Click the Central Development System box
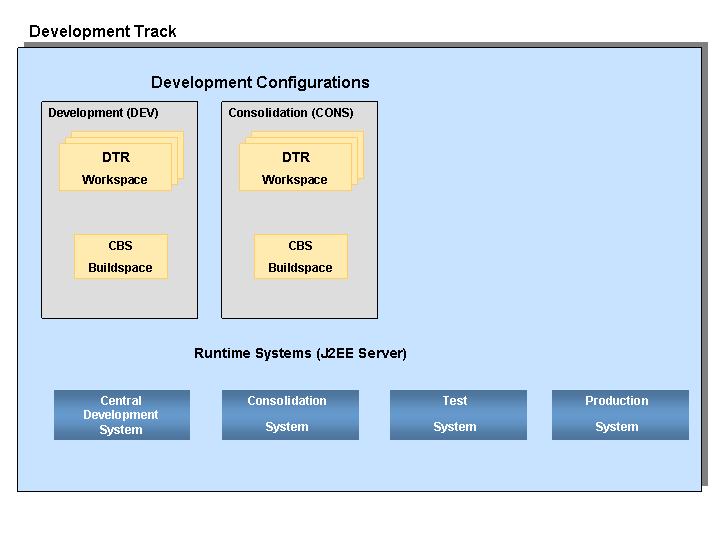Image resolution: width=720 pixels, height=540 pixels. [x=121, y=415]
